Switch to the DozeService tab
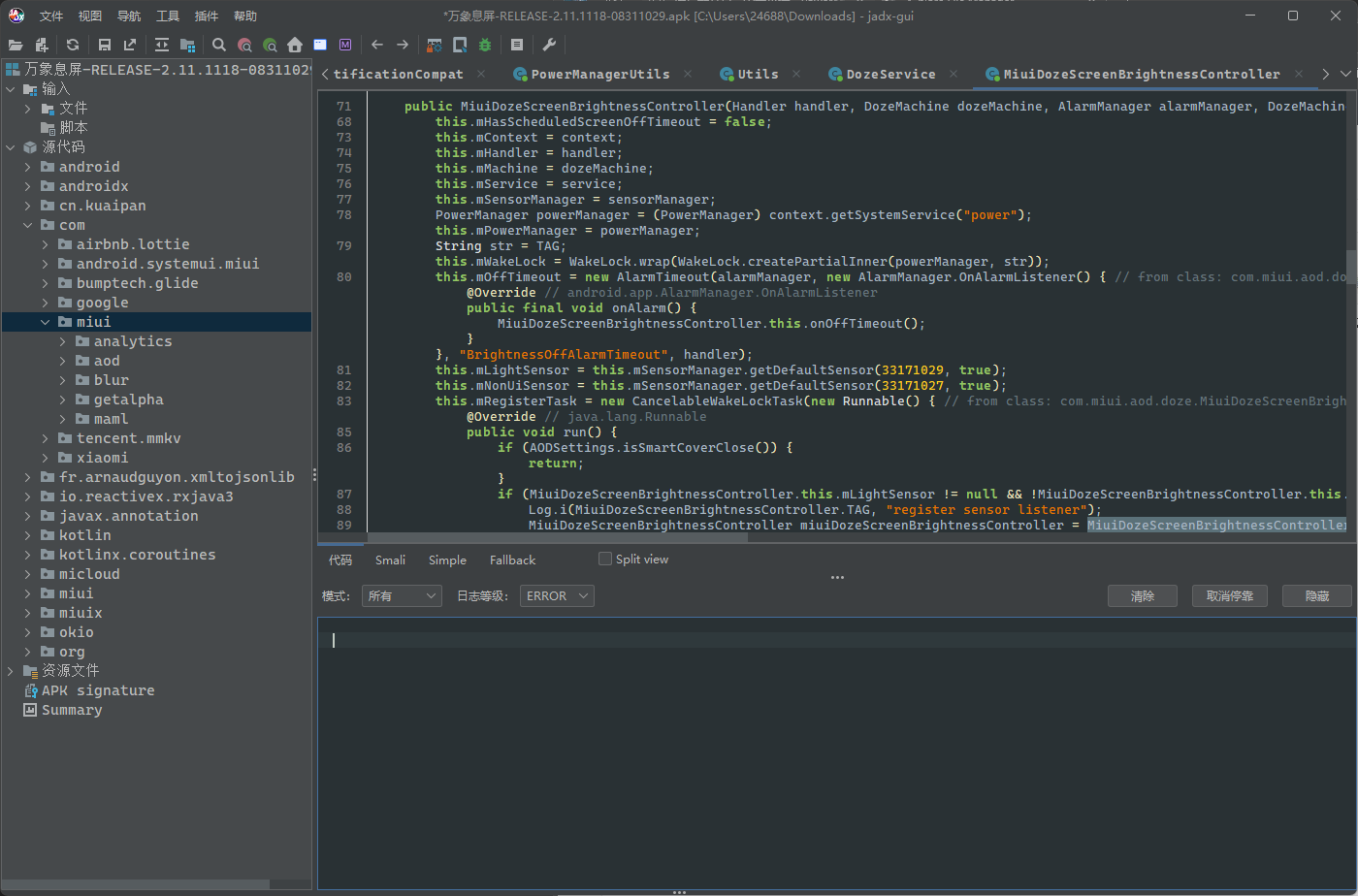The height and width of the screenshot is (896, 1358). [x=889, y=74]
